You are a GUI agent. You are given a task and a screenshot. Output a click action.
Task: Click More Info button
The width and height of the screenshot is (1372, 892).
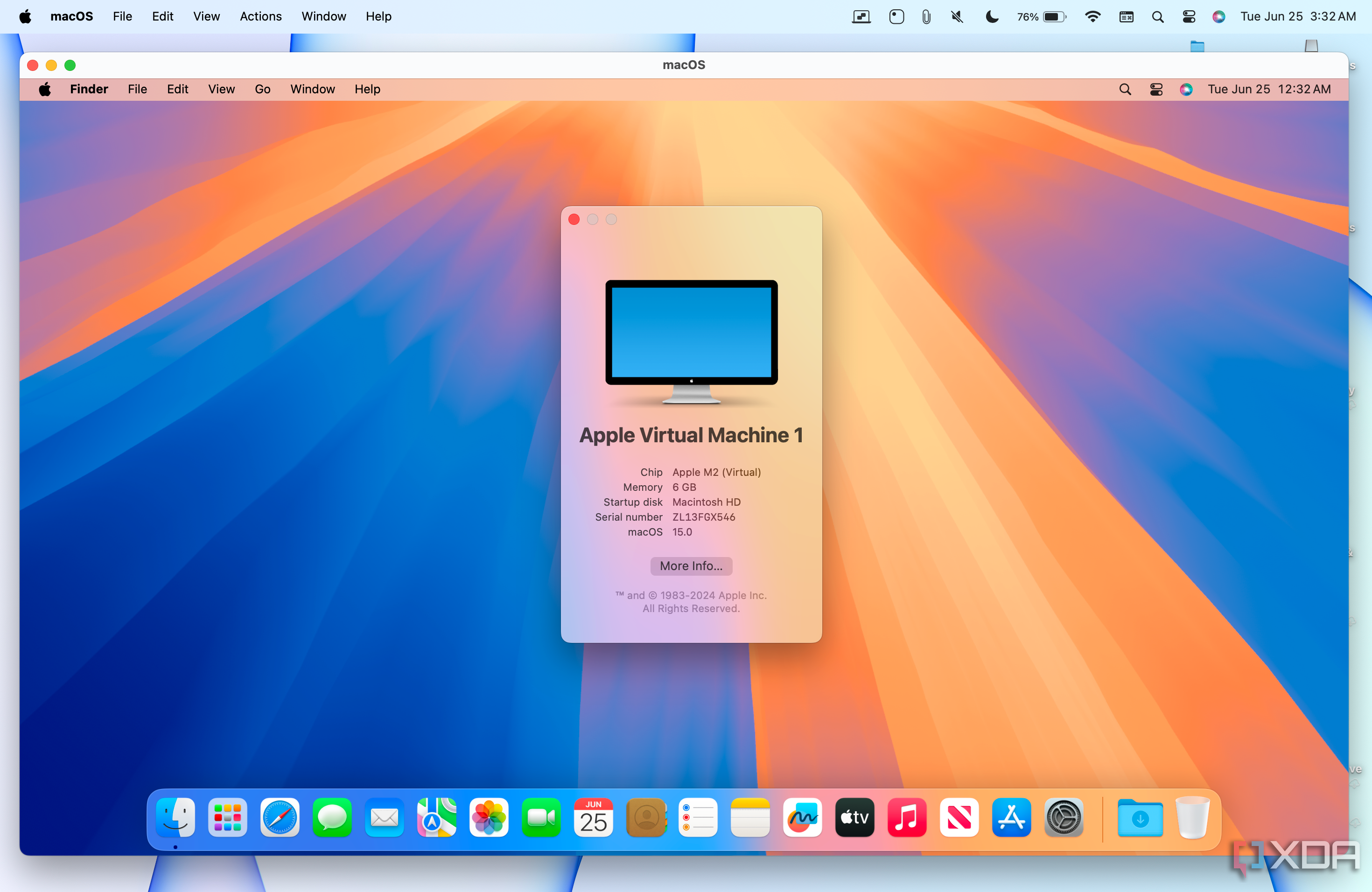[691, 566]
